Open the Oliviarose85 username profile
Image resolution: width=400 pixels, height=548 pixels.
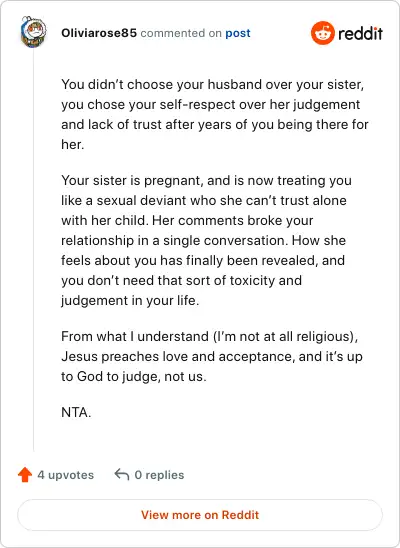click(x=99, y=33)
